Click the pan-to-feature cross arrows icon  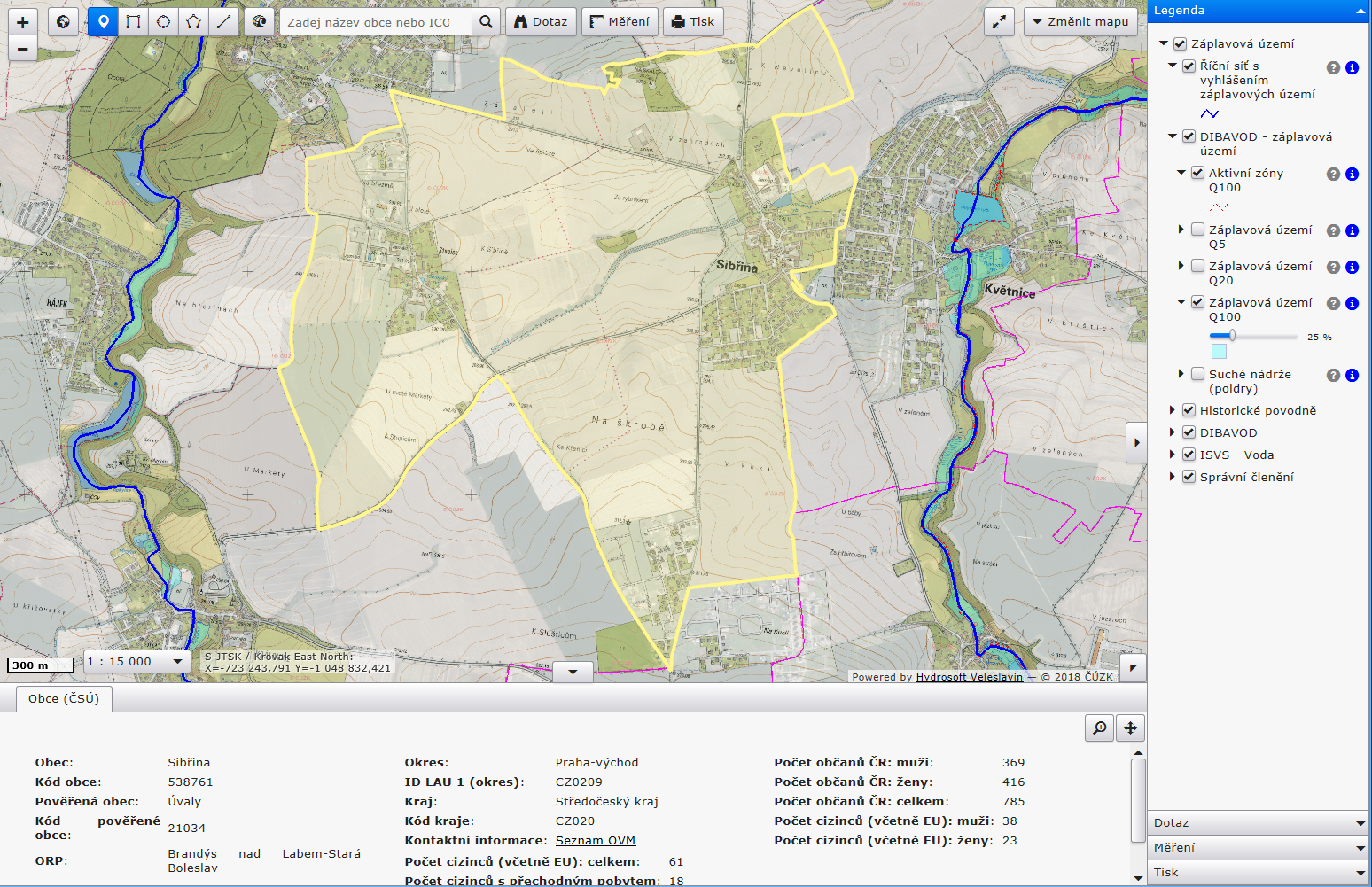click(1130, 727)
